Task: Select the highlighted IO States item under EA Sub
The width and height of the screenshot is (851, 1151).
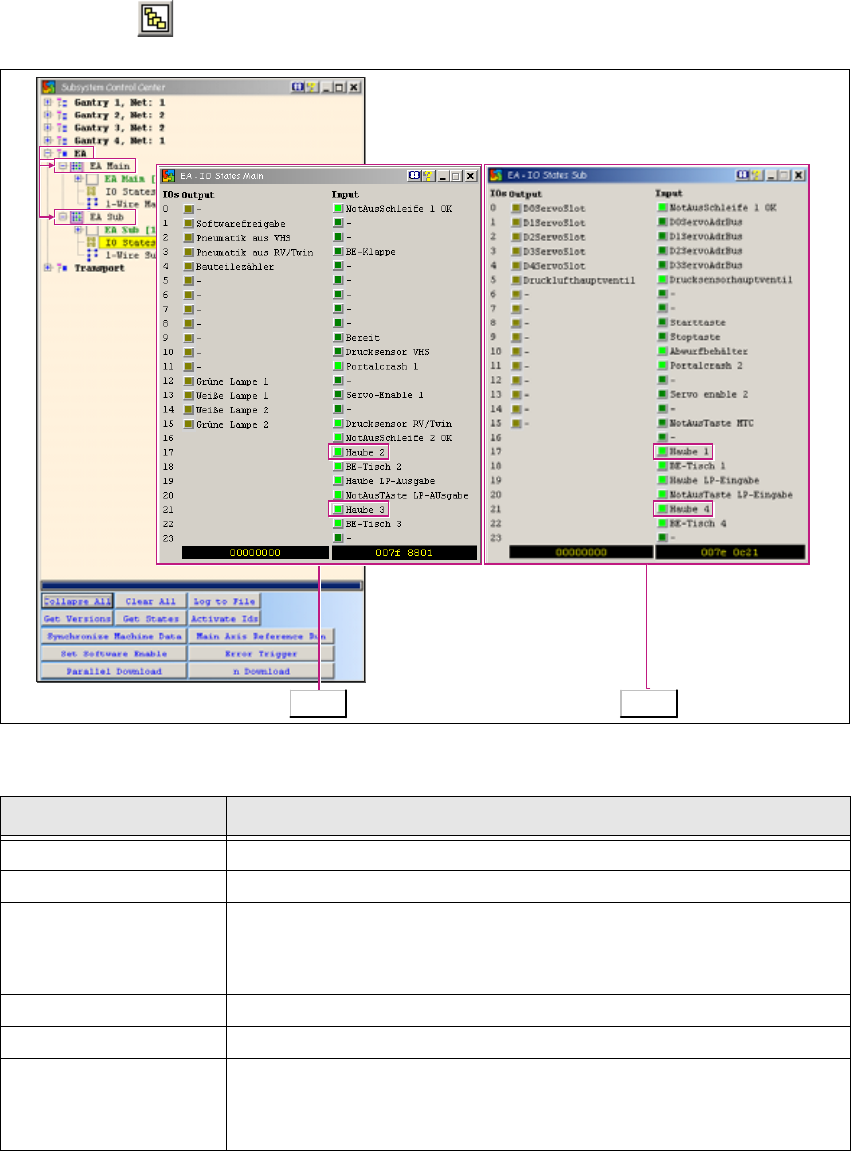Action: tap(128, 242)
